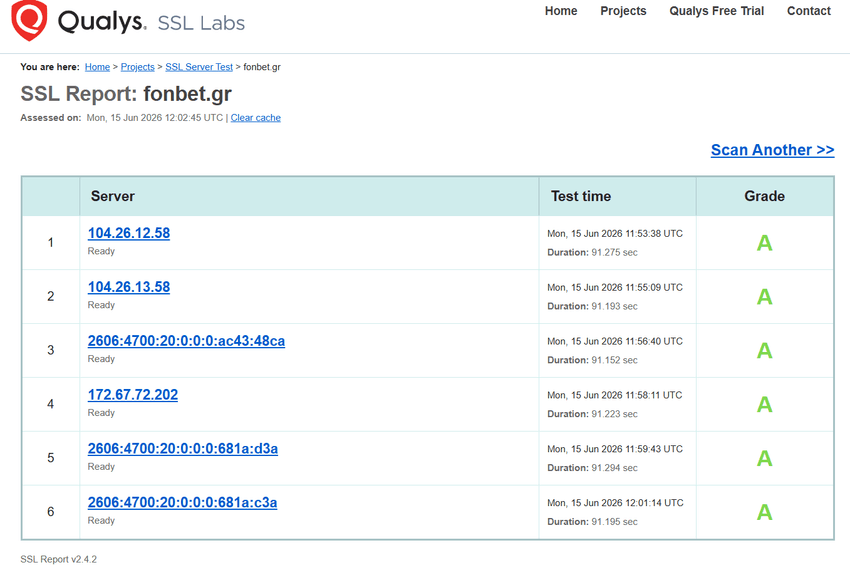Open server report for 104.26.12.58
This screenshot has width=850, height=565.
click(129, 233)
